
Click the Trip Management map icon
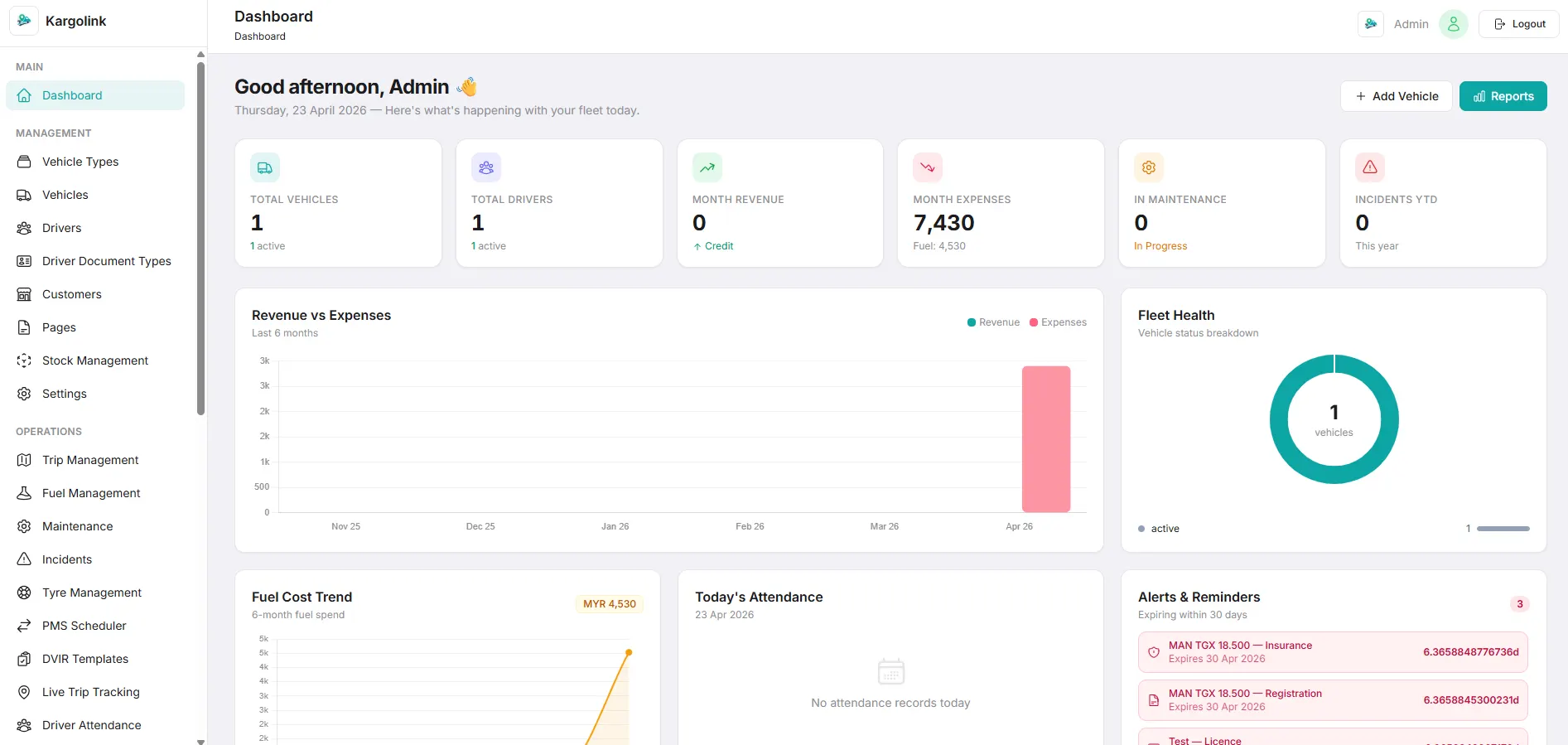coord(24,460)
